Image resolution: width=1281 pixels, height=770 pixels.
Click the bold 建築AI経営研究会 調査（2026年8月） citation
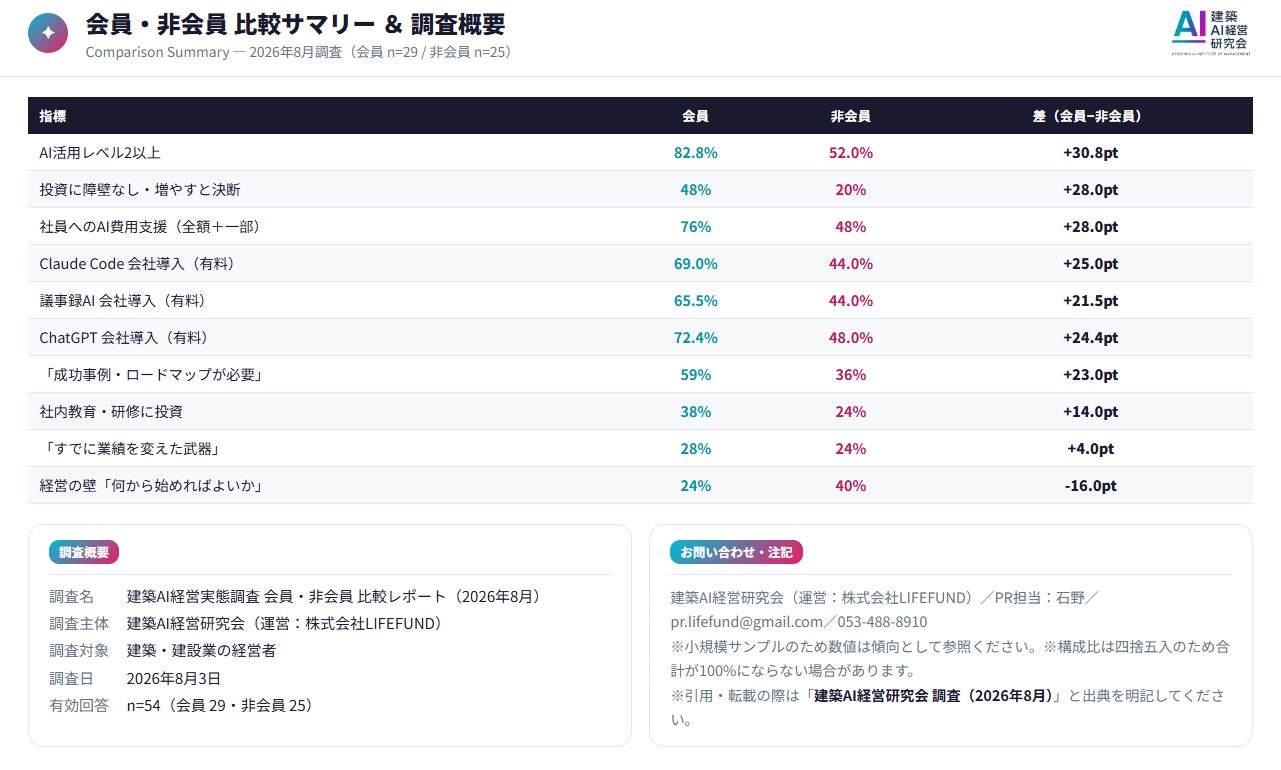click(937, 696)
